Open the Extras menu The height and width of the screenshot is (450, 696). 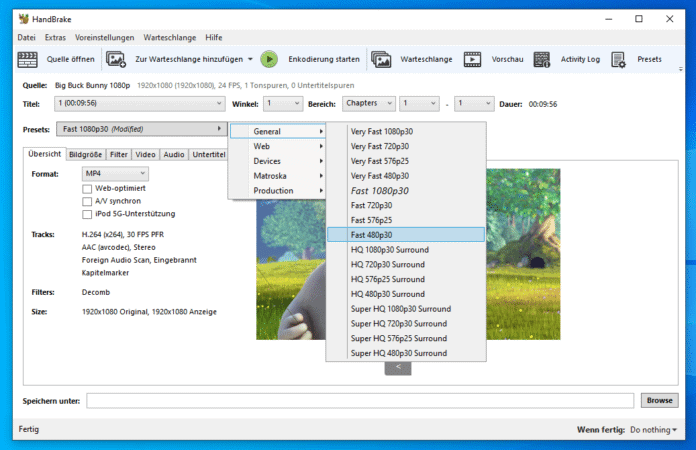point(55,38)
